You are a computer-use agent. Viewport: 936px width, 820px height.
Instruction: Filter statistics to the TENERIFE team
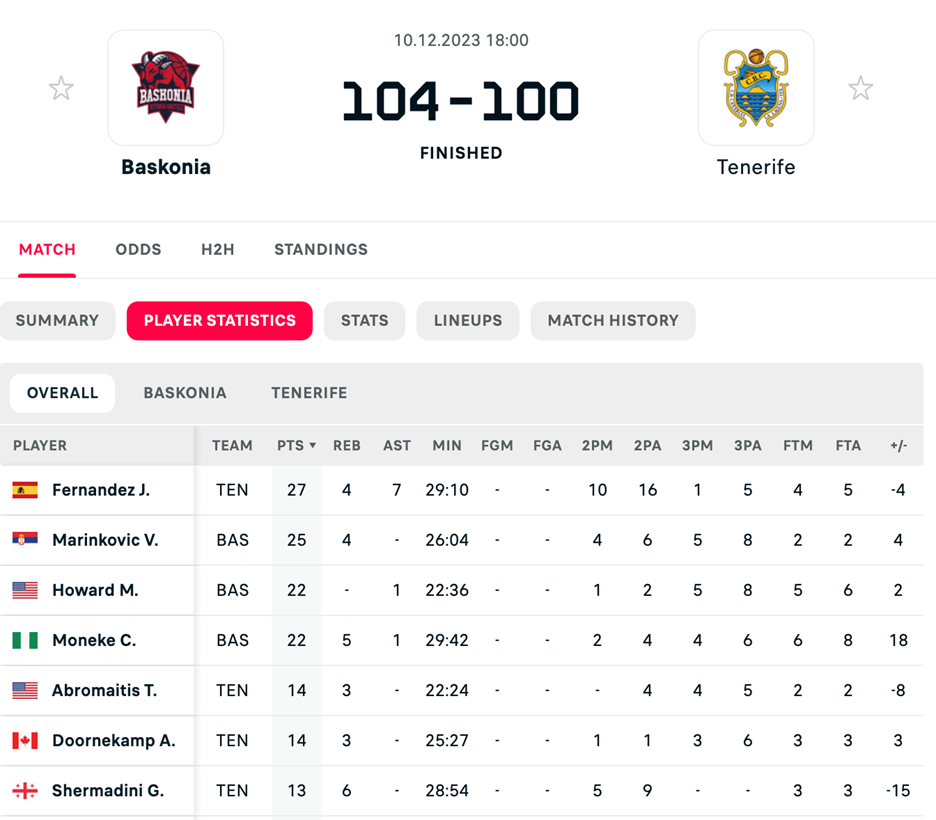point(309,393)
